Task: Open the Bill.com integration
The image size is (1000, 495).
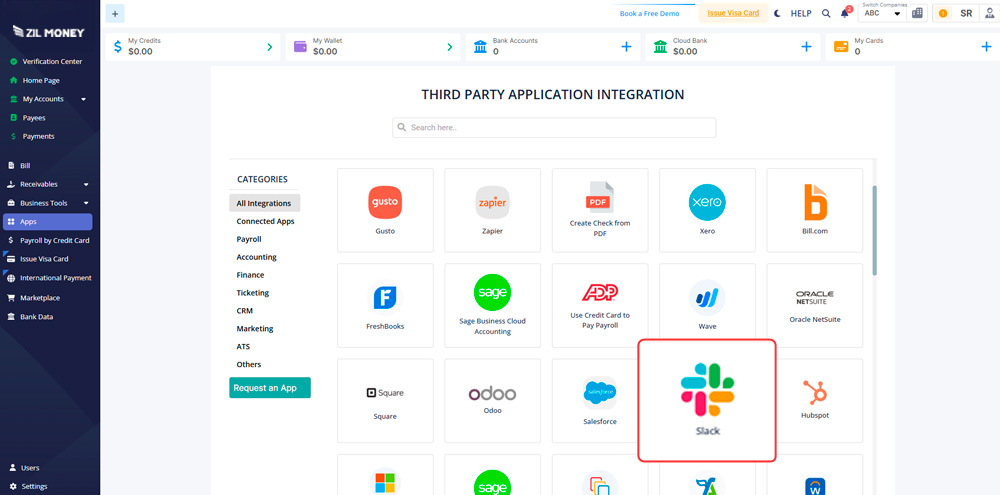Action: 814,210
